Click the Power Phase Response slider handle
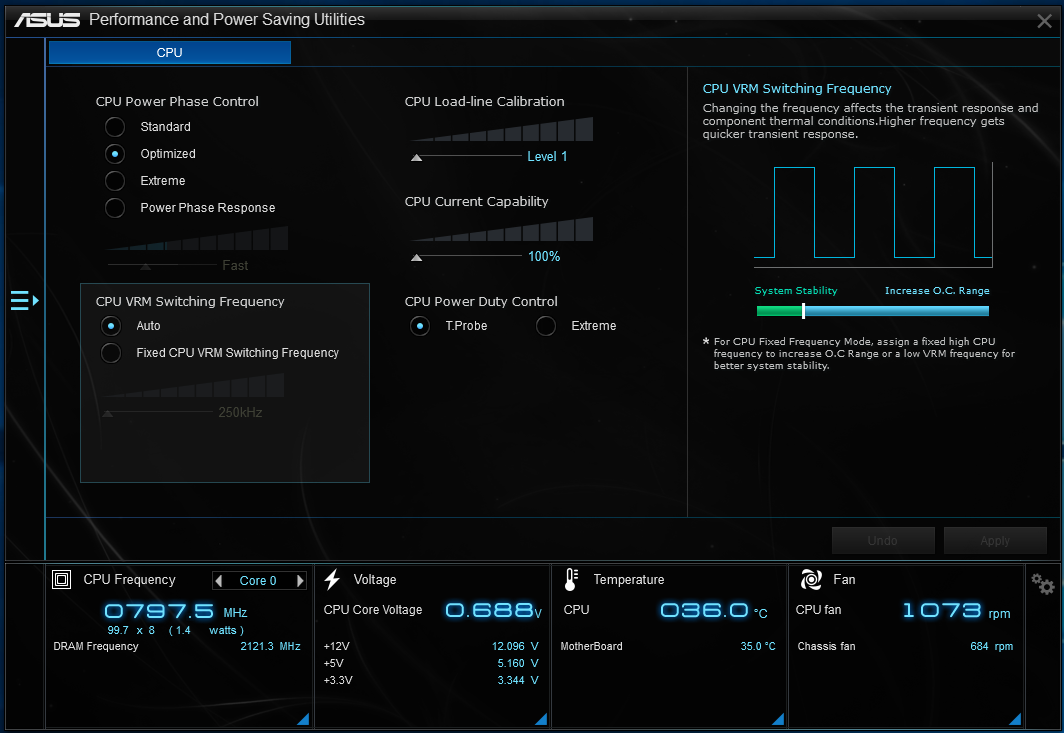 pos(145,267)
